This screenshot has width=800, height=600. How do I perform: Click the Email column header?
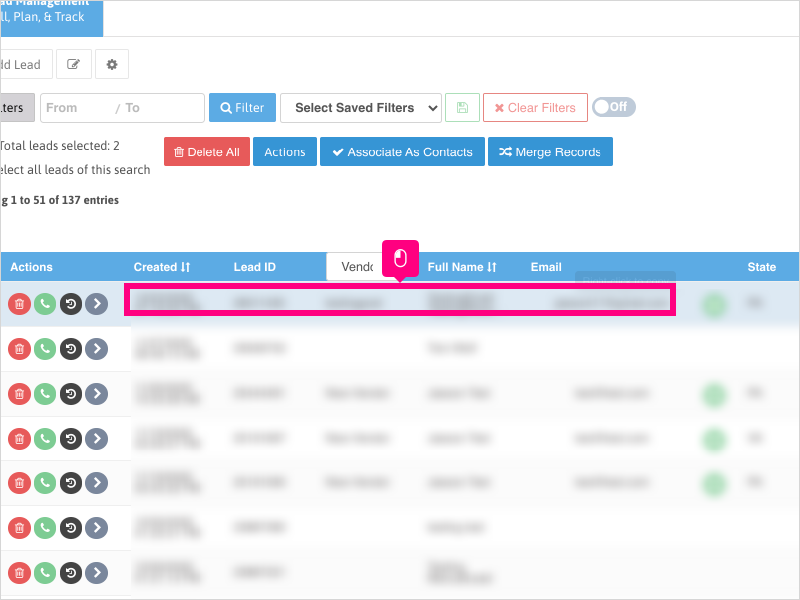coord(546,267)
